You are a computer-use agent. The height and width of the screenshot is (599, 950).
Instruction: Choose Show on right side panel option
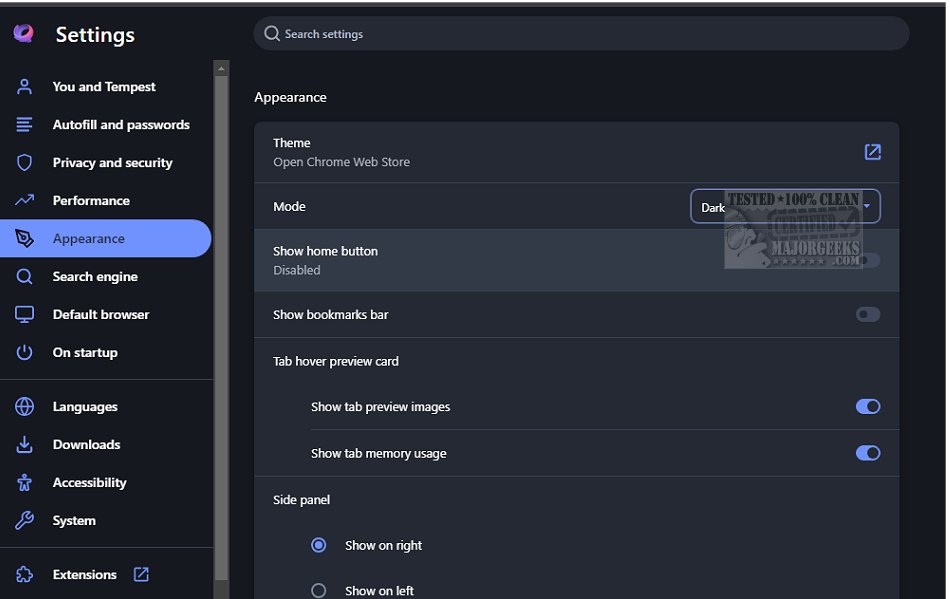(319, 545)
